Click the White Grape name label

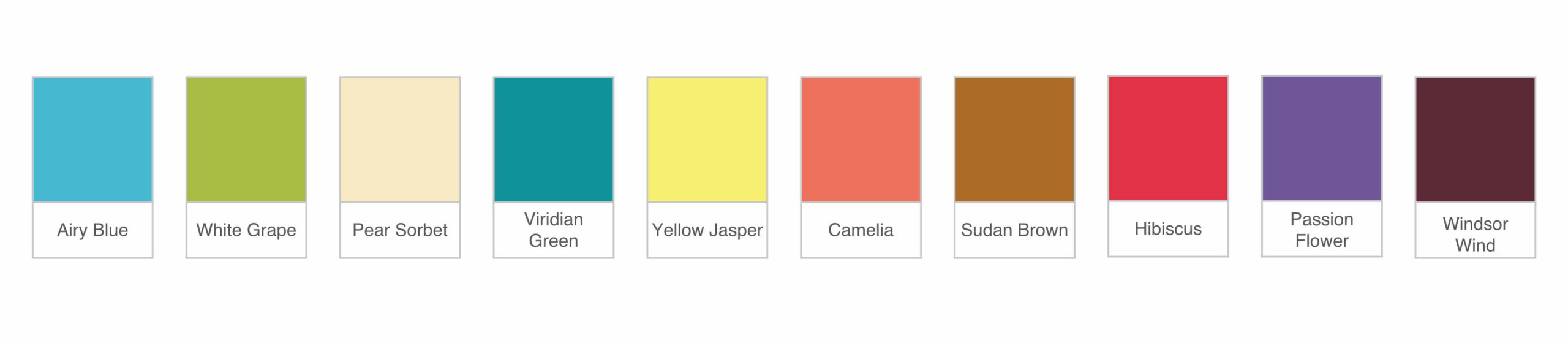tap(246, 230)
